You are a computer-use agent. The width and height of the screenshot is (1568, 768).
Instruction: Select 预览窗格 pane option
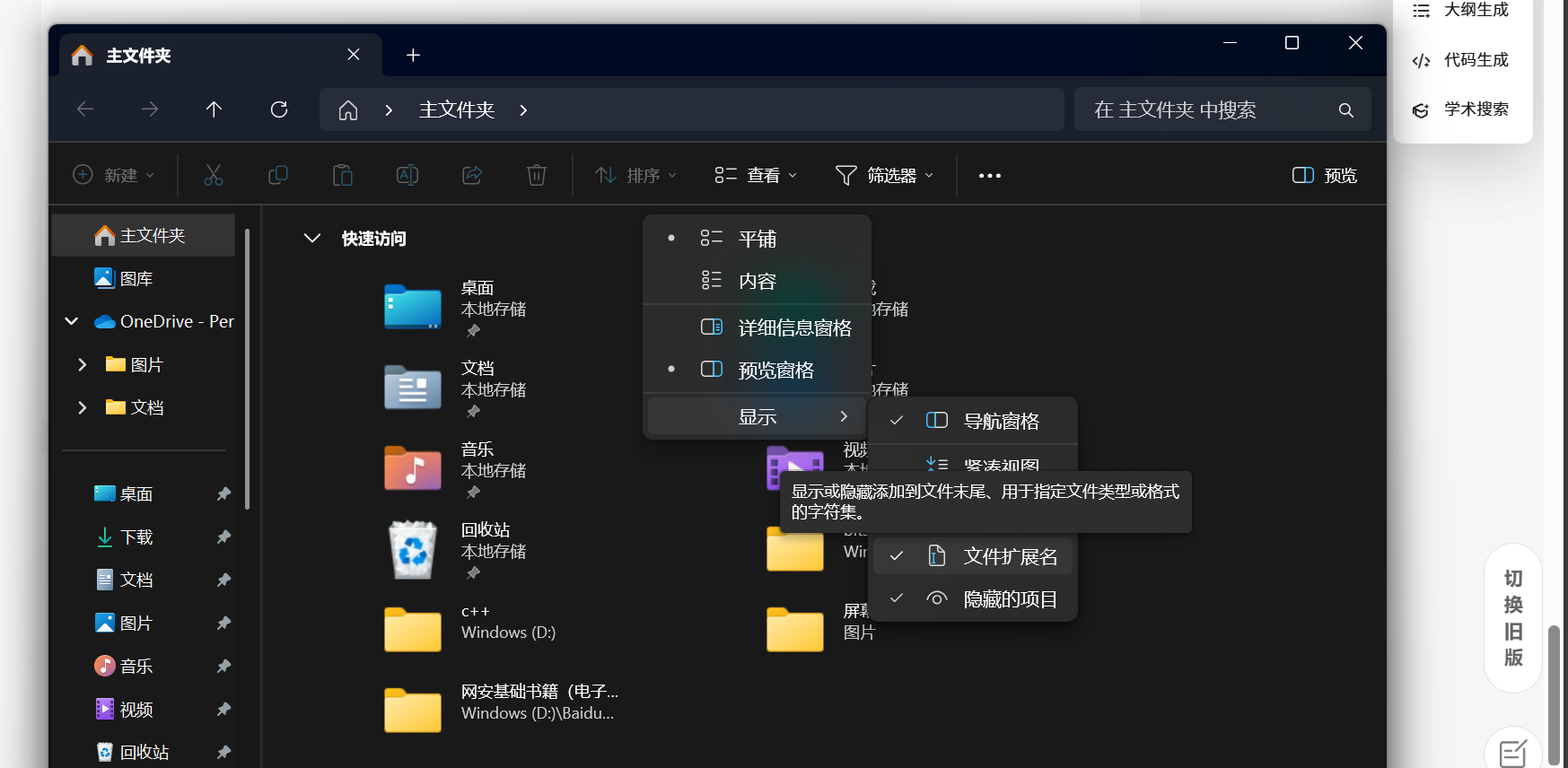(x=757, y=370)
